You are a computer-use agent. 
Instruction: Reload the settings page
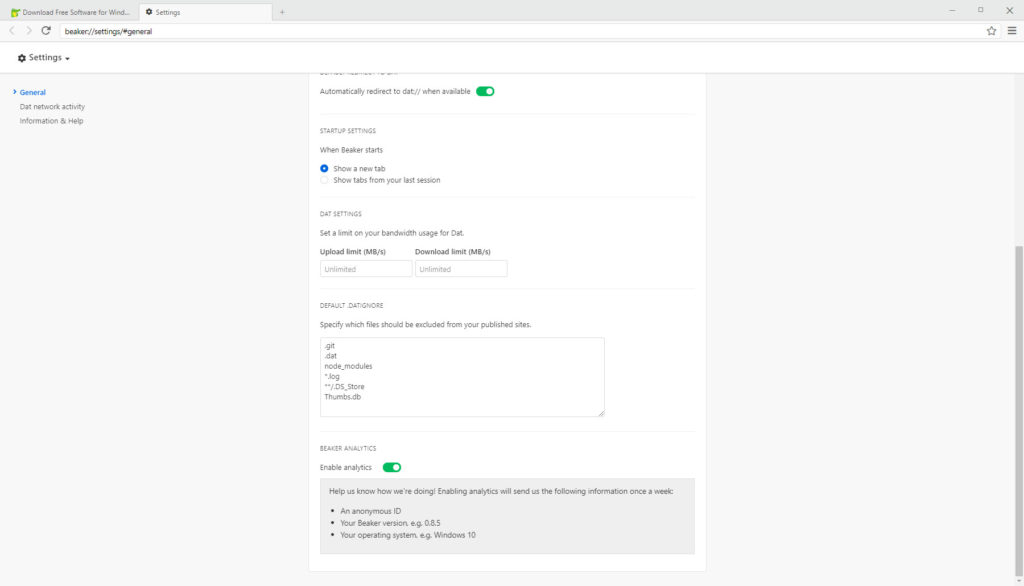pos(46,31)
